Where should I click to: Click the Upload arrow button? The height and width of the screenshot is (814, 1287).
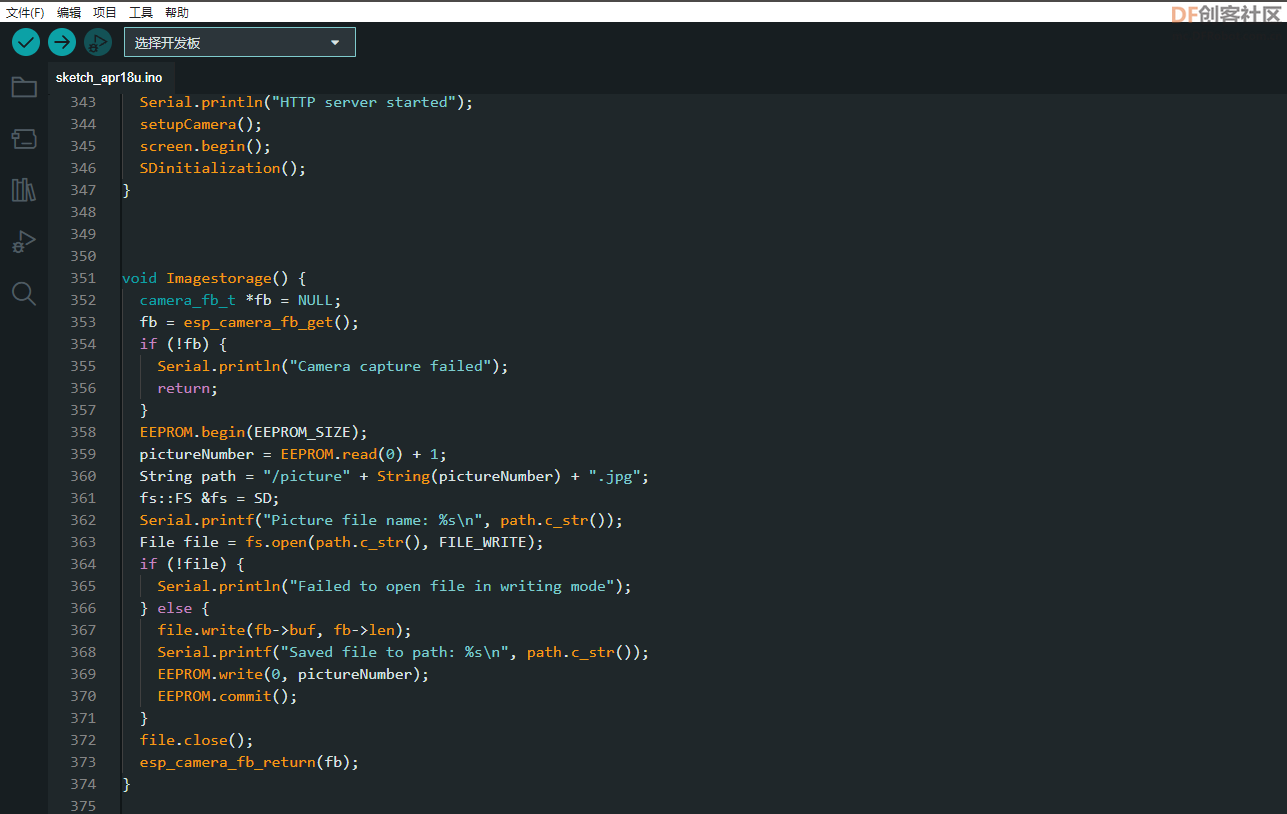tap(62, 42)
